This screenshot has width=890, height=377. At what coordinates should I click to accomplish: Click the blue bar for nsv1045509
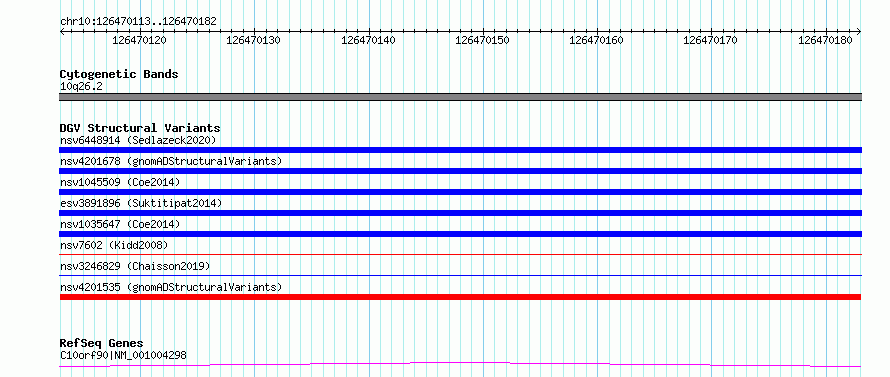(460, 192)
